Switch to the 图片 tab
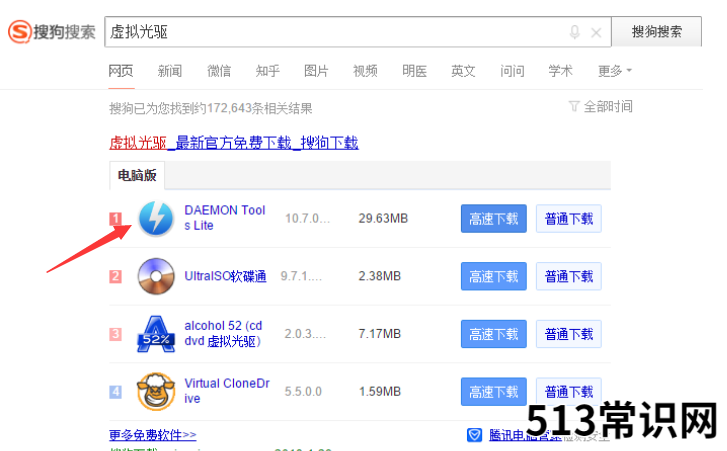Image resolution: width=727 pixels, height=451 pixels. click(x=316, y=71)
